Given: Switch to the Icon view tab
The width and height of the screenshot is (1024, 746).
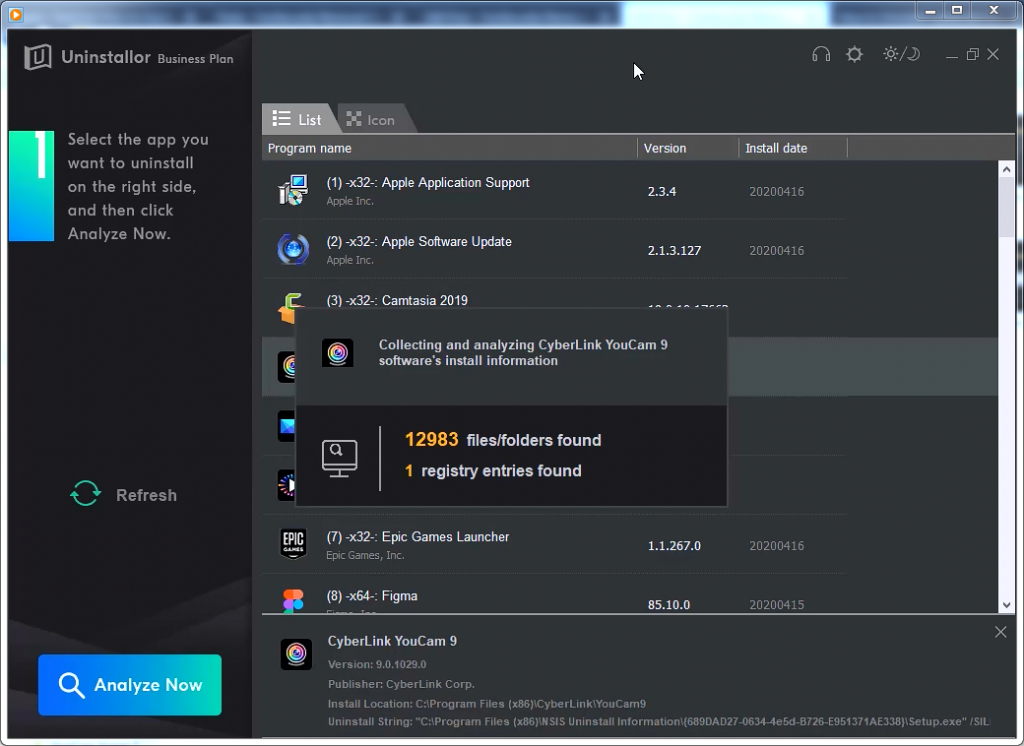Looking at the screenshot, I should [x=371, y=120].
